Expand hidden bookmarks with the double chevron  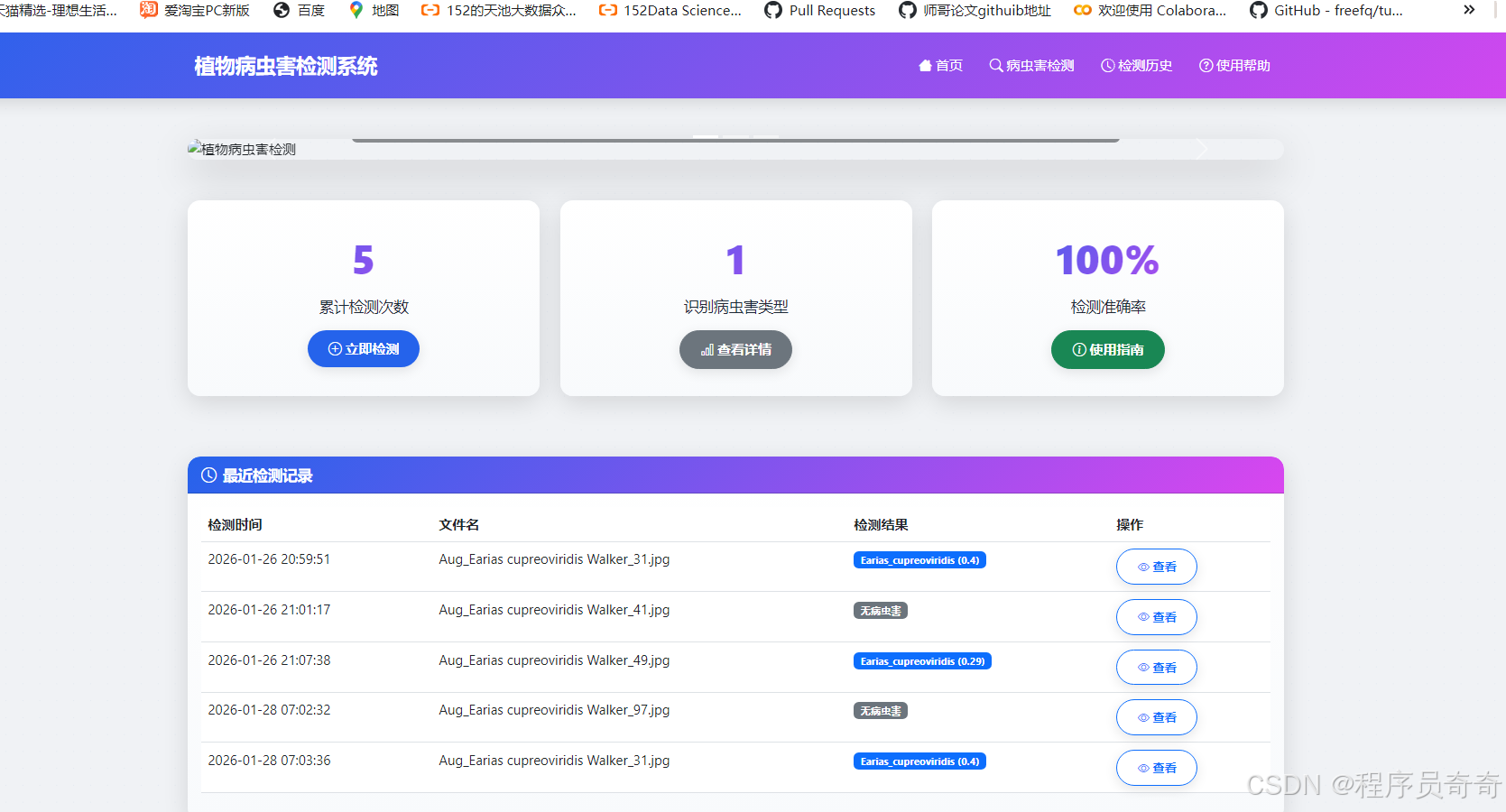1469,10
